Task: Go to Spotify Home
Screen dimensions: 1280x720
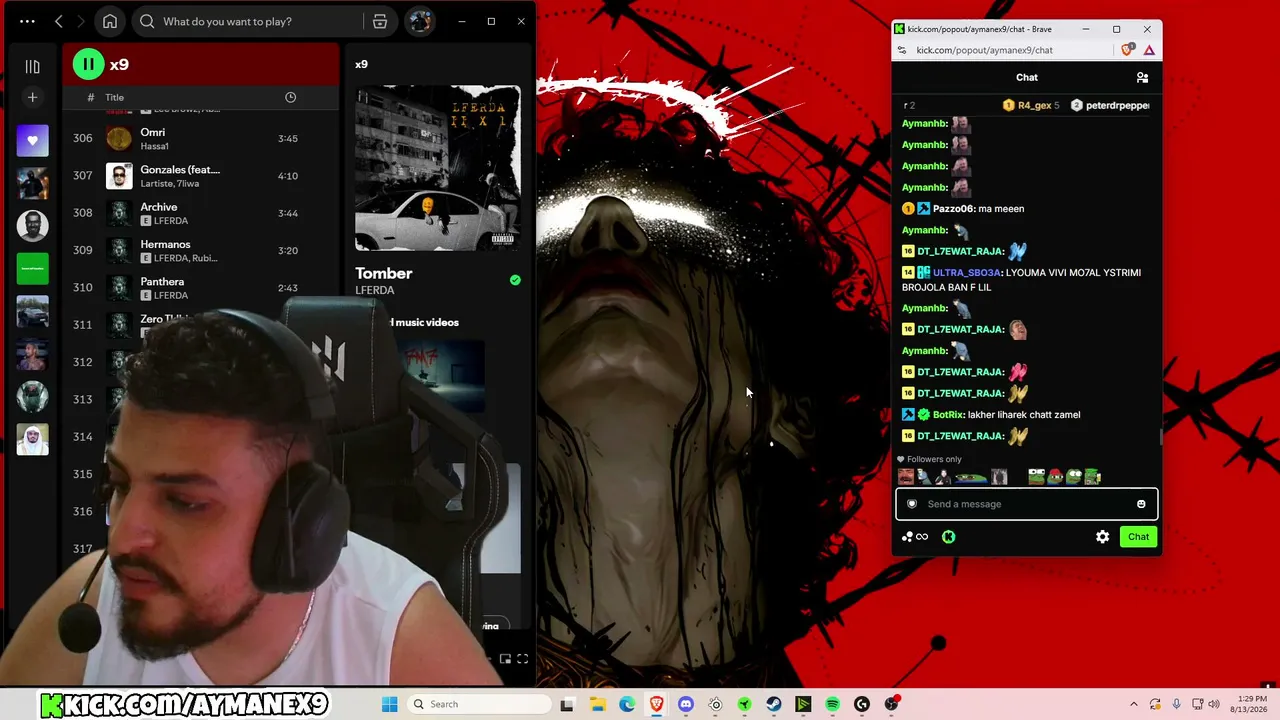Action: 110,21
